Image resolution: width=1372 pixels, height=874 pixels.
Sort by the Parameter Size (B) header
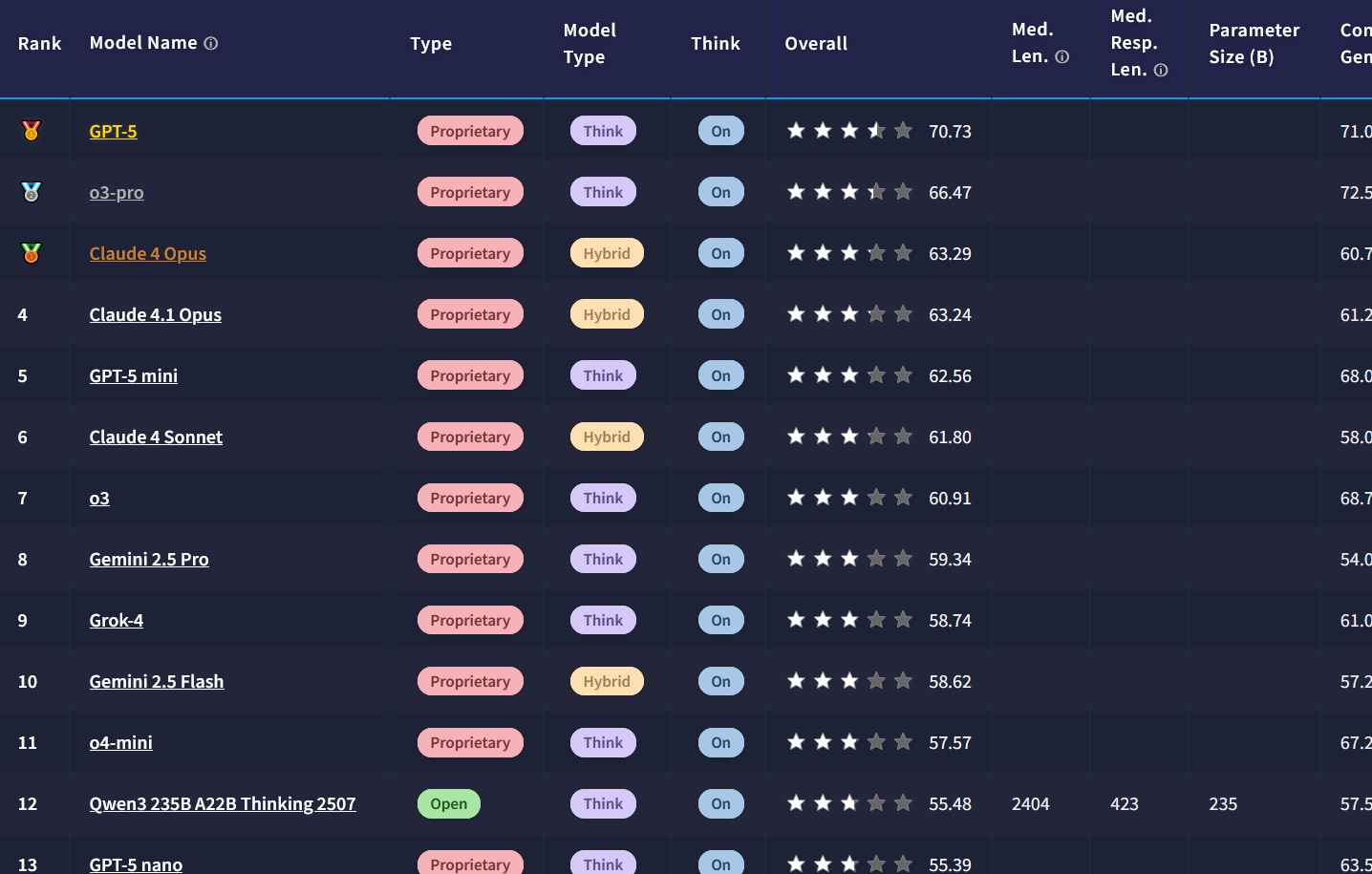click(x=1254, y=44)
